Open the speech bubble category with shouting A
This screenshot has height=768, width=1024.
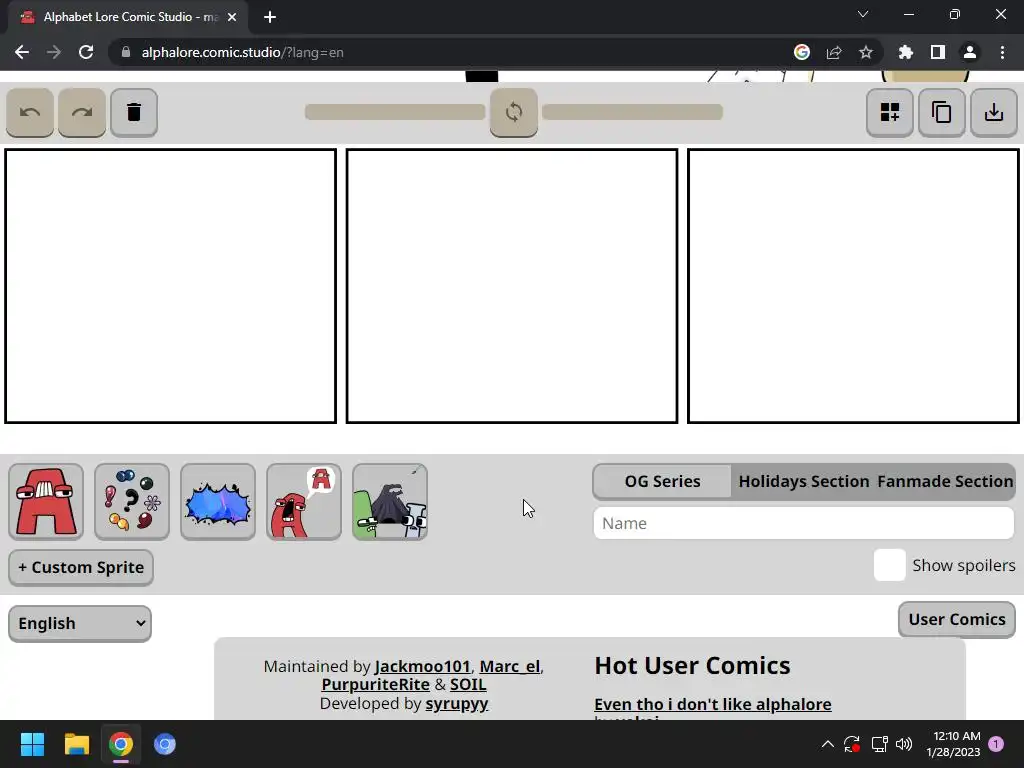coord(304,502)
